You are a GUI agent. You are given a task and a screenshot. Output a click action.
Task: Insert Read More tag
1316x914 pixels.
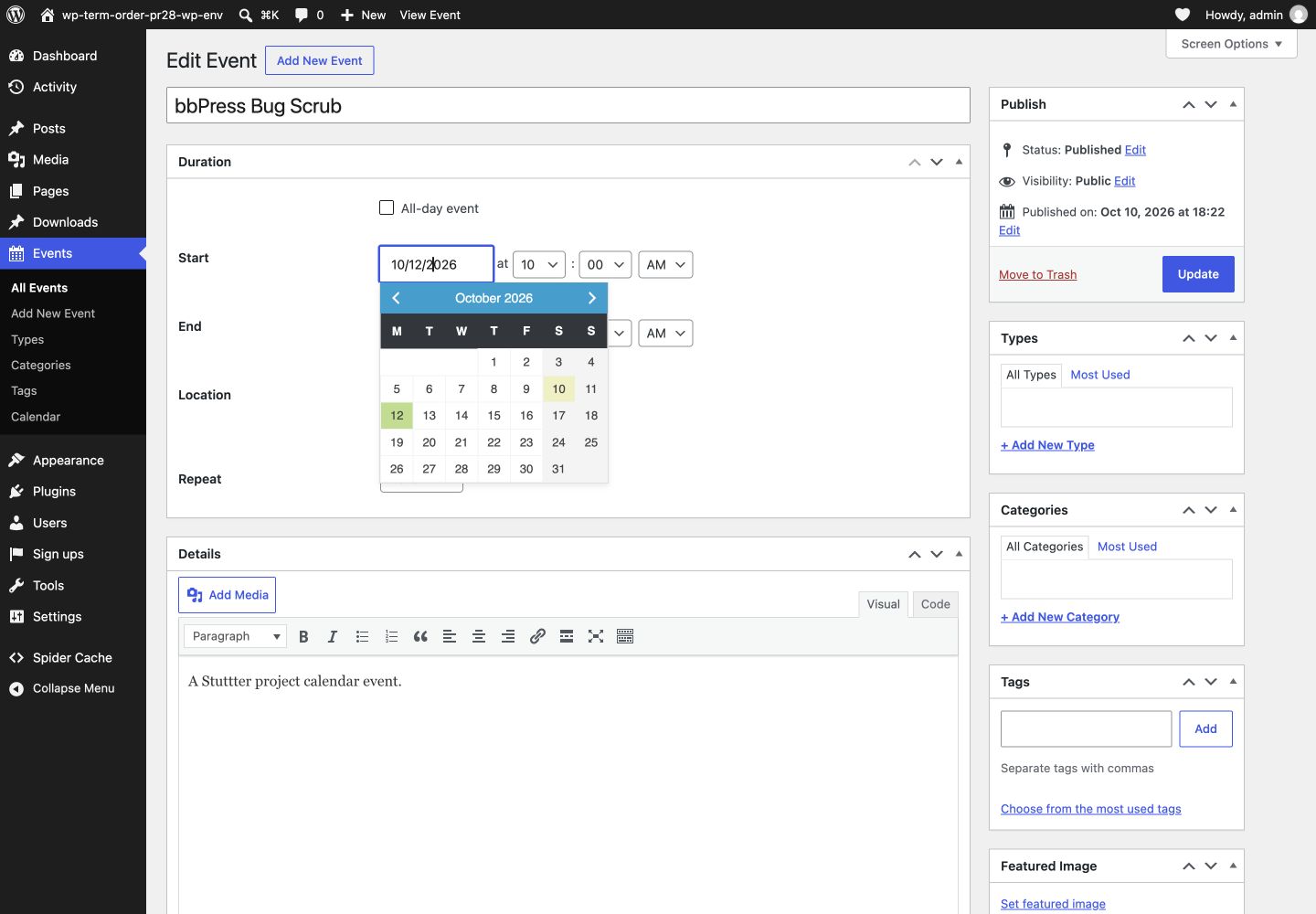click(x=567, y=636)
